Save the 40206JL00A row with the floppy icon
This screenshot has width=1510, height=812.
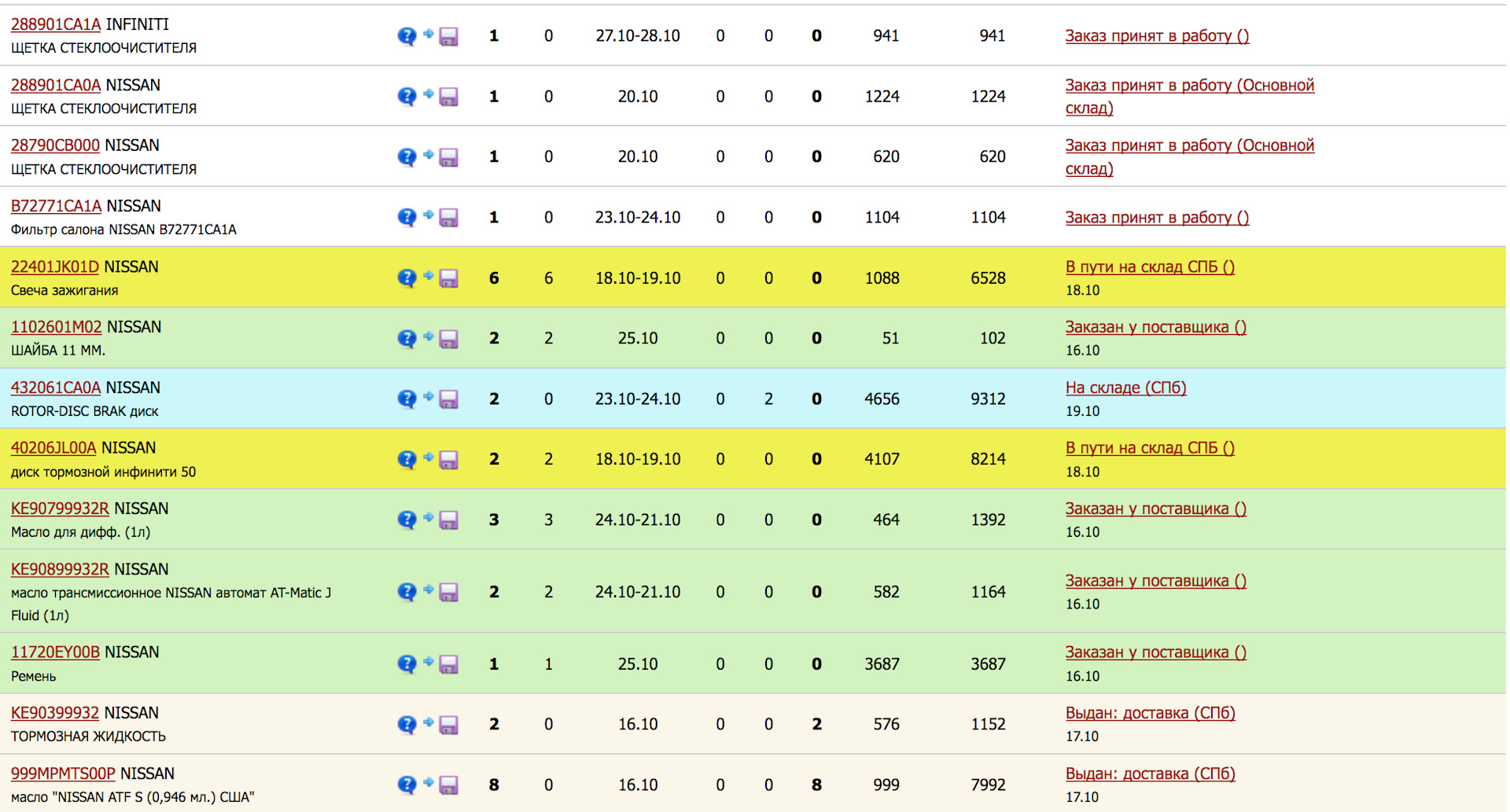coord(449,460)
